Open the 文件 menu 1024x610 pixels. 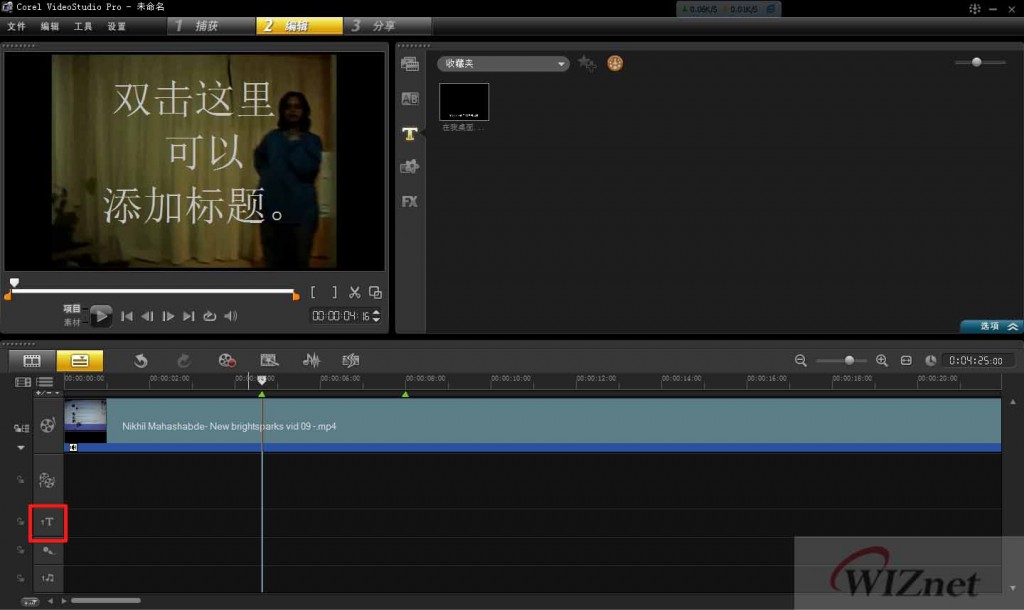[16, 26]
